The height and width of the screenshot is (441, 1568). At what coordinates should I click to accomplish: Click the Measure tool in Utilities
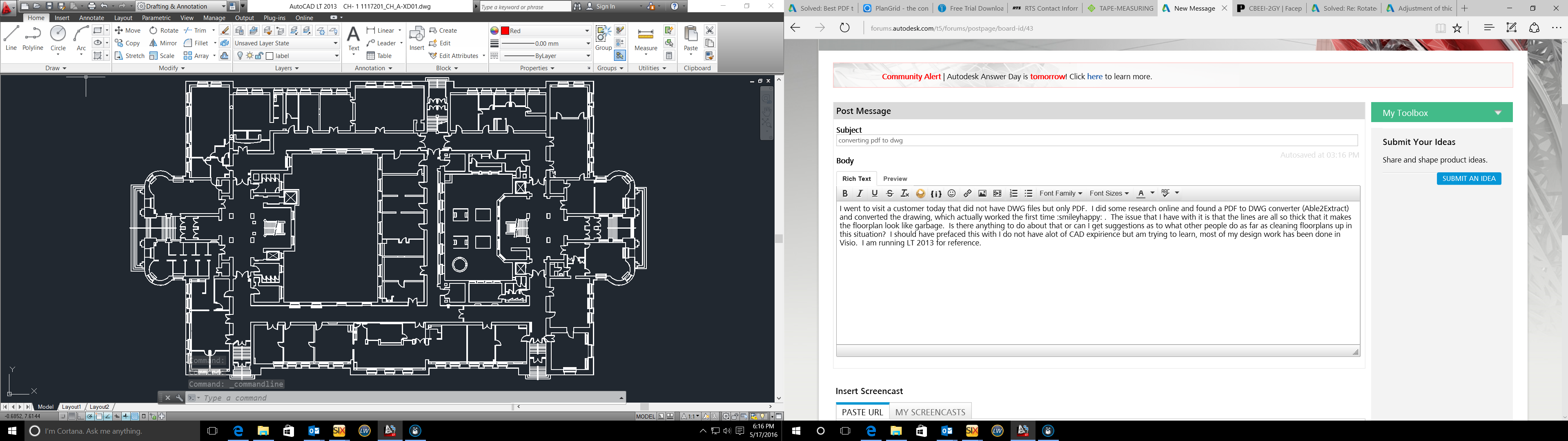tap(645, 37)
